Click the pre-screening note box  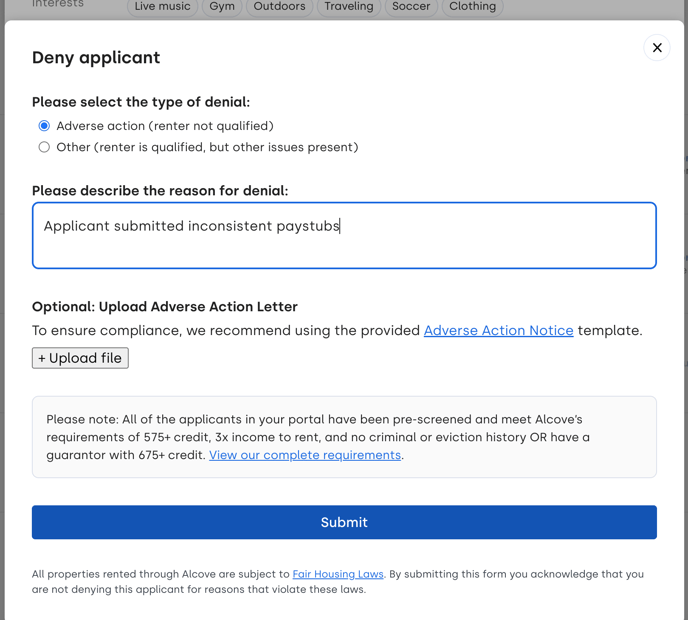[344, 437]
